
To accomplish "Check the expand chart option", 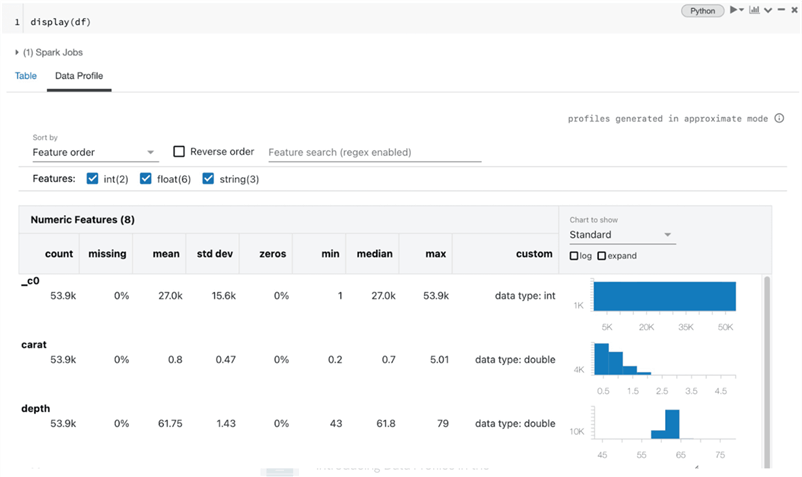I will [x=601, y=256].
